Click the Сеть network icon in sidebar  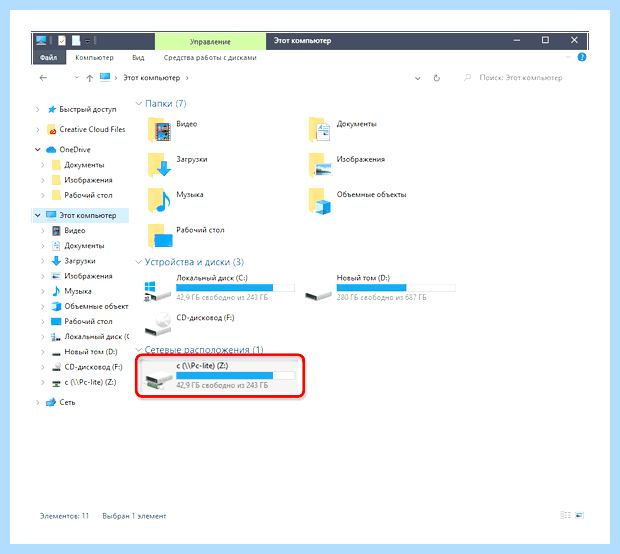tap(51, 402)
